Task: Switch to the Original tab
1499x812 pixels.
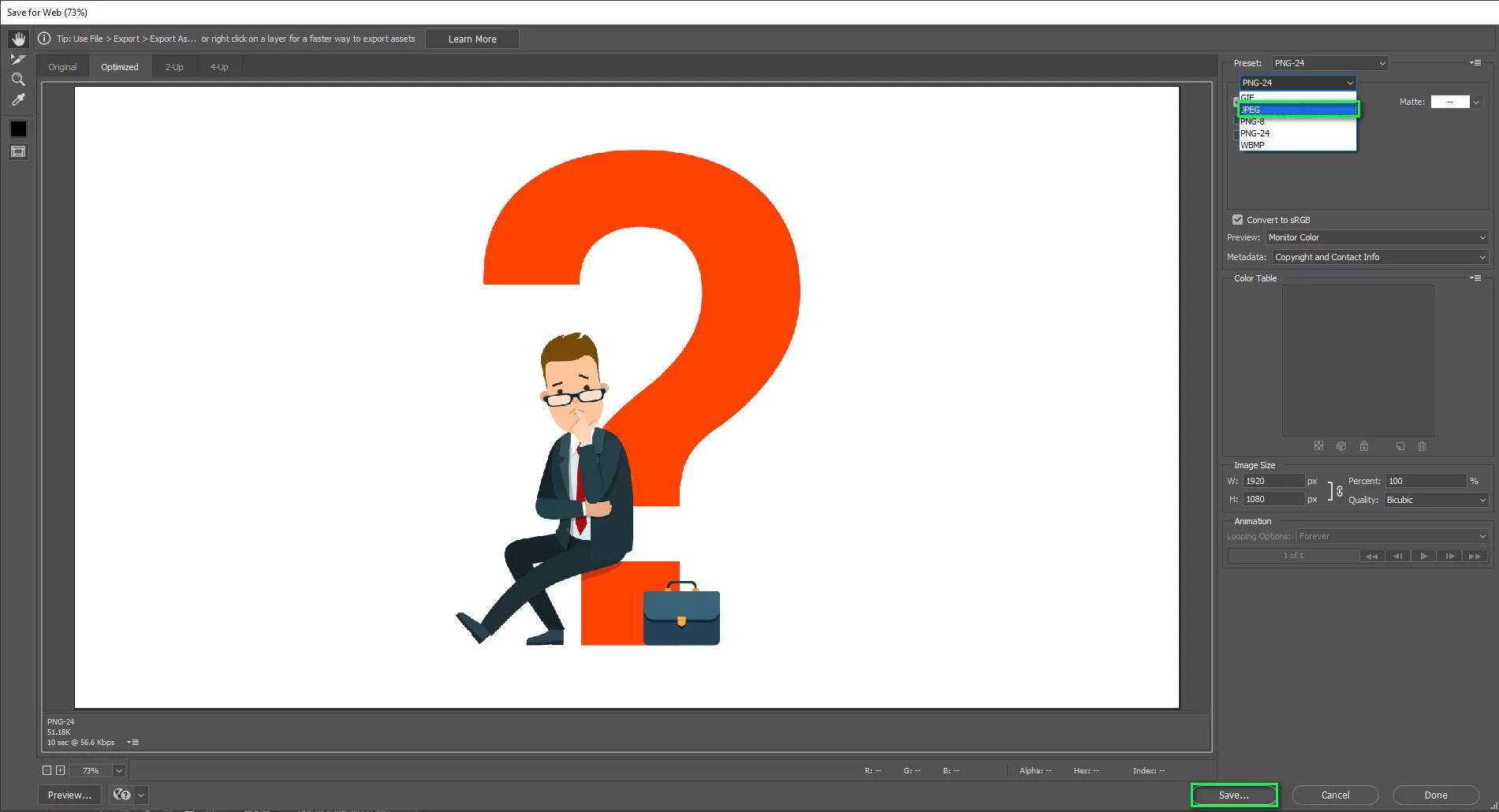Action: pyautogui.click(x=62, y=67)
